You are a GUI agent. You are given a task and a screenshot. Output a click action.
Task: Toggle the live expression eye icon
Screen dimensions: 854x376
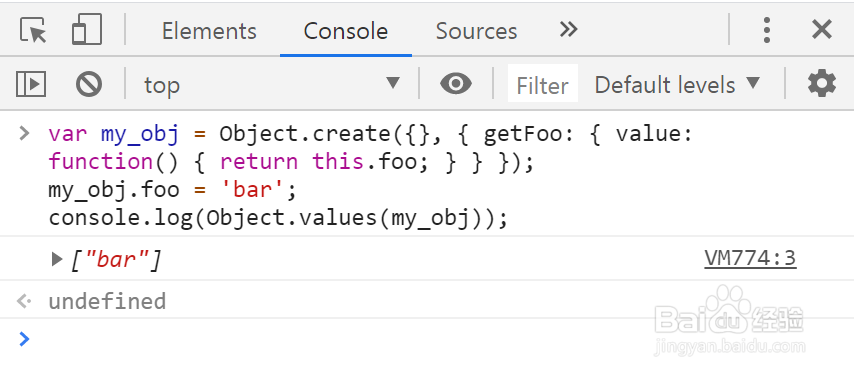click(x=456, y=84)
